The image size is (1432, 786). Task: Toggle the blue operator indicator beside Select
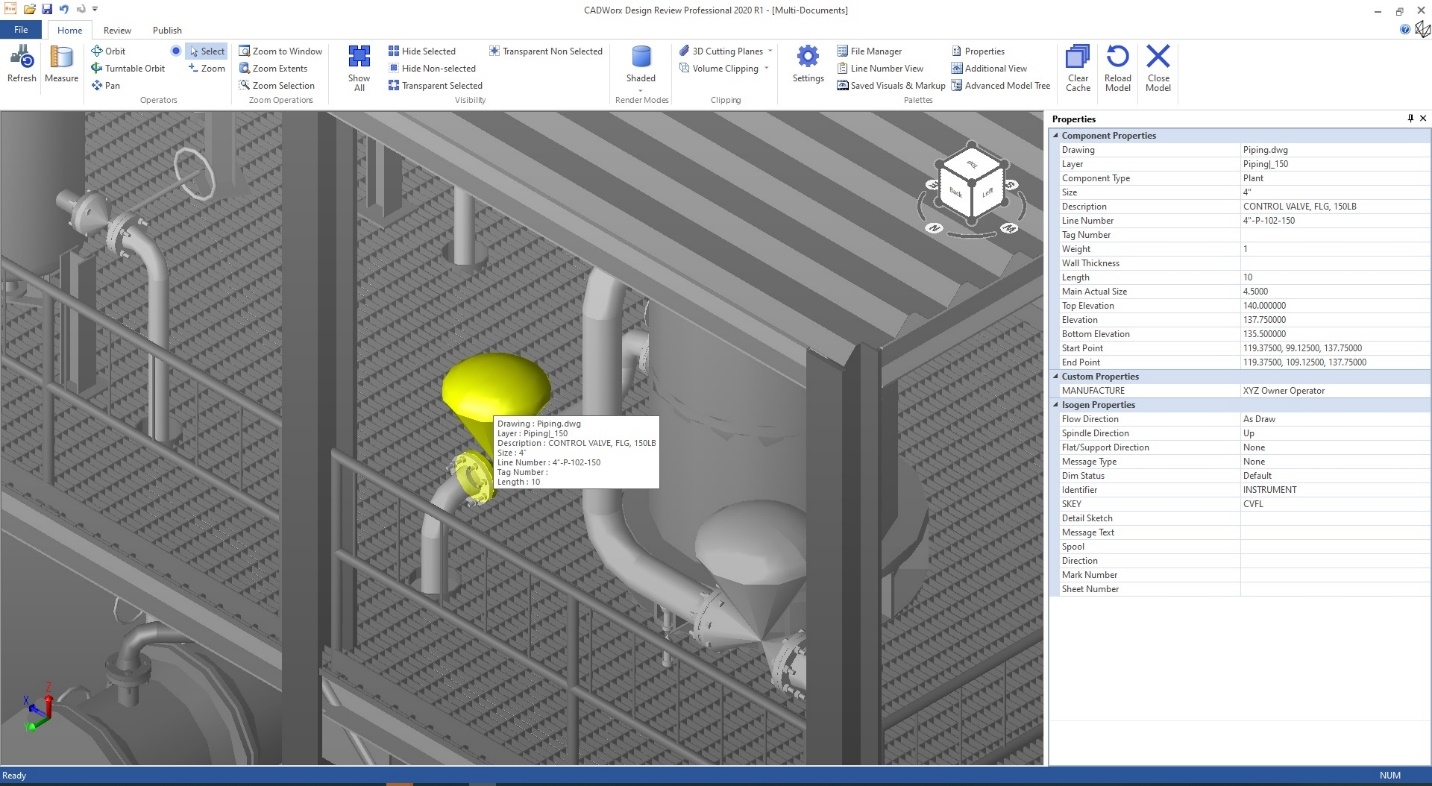(176, 51)
